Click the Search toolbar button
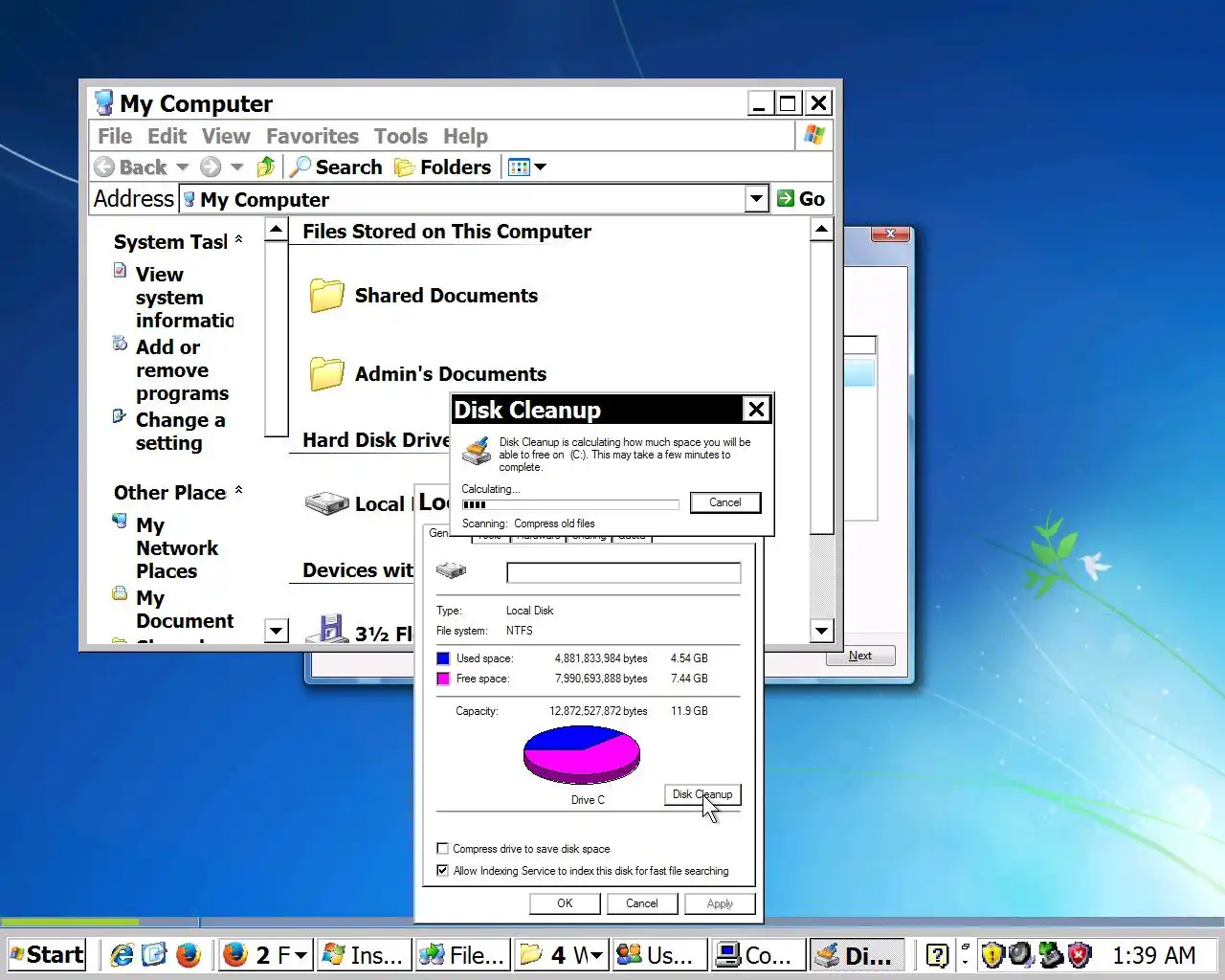 click(x=336, y=167)
